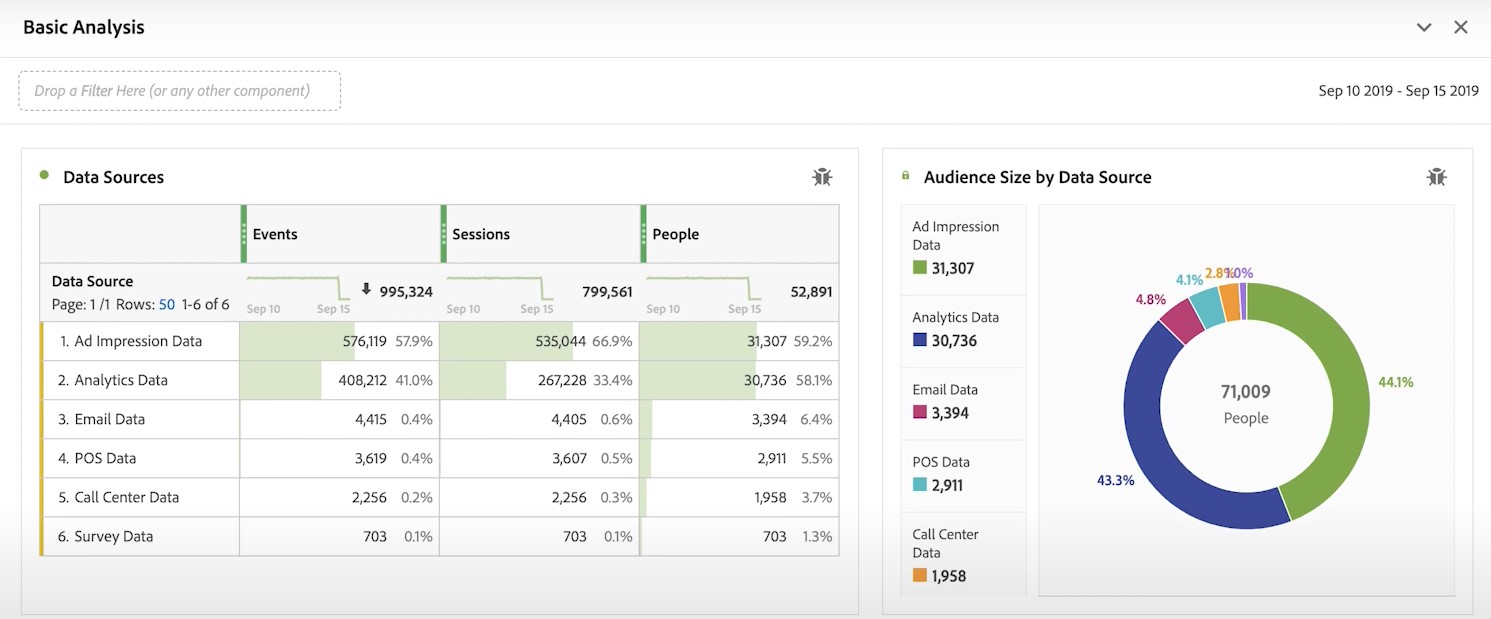1491x619 pixels.
Task: Open the rows-per-page 50 setting
Action: pyautogui.click(x=167, y=304)
